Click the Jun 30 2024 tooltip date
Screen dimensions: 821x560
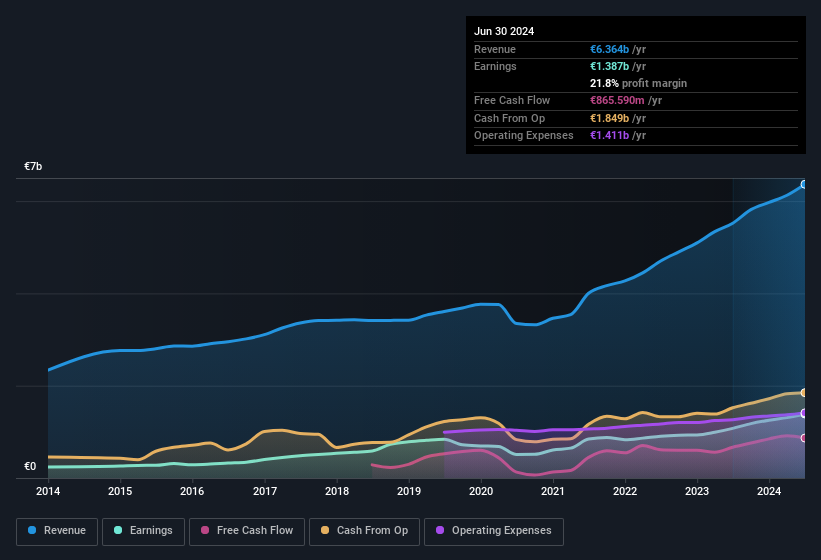tap(504, 31)
